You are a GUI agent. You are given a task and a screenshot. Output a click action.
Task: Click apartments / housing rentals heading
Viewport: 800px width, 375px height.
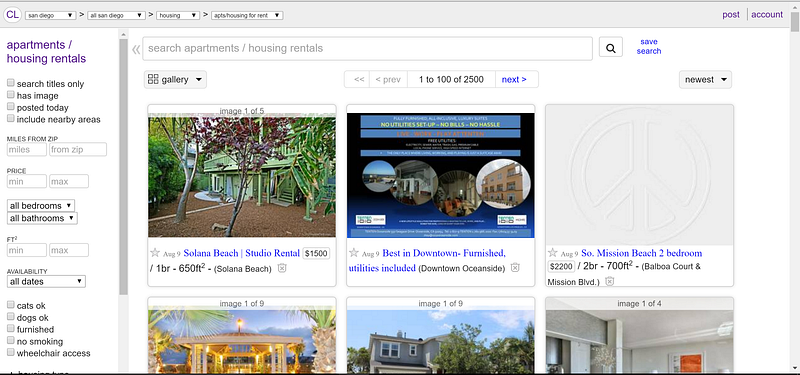click(x=46, y=52)
